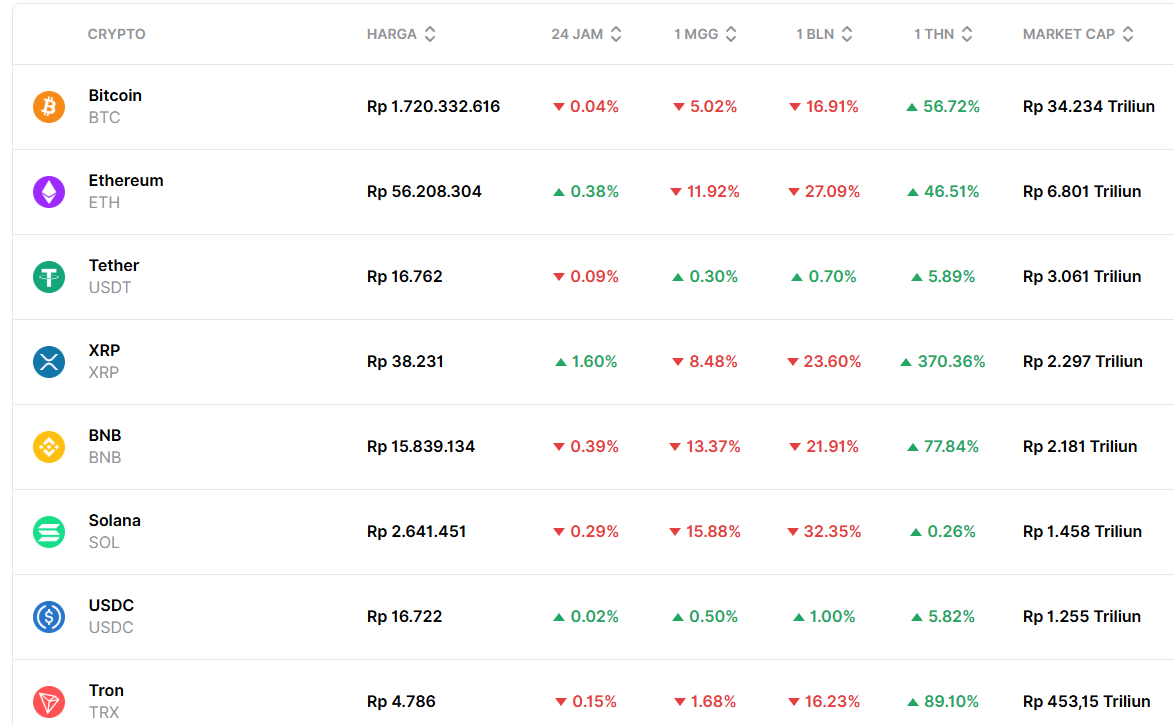Click the 1 THN column header label
The image size is (1174, 725).
click(x=935, y=33)
